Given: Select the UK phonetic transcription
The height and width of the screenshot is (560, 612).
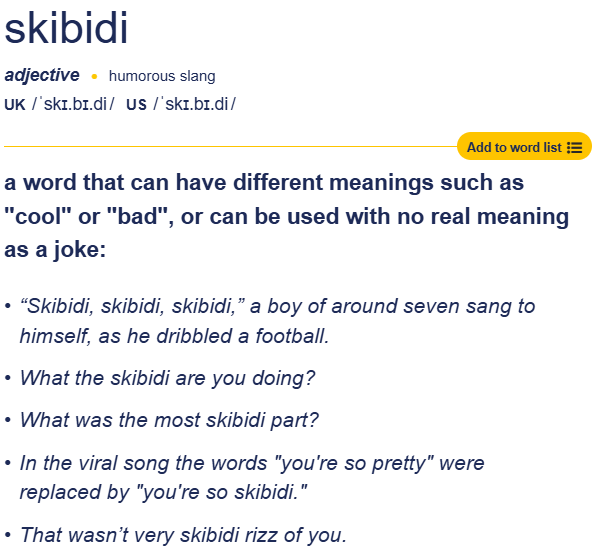Looking at the screenshot, I should pos(72,105).
